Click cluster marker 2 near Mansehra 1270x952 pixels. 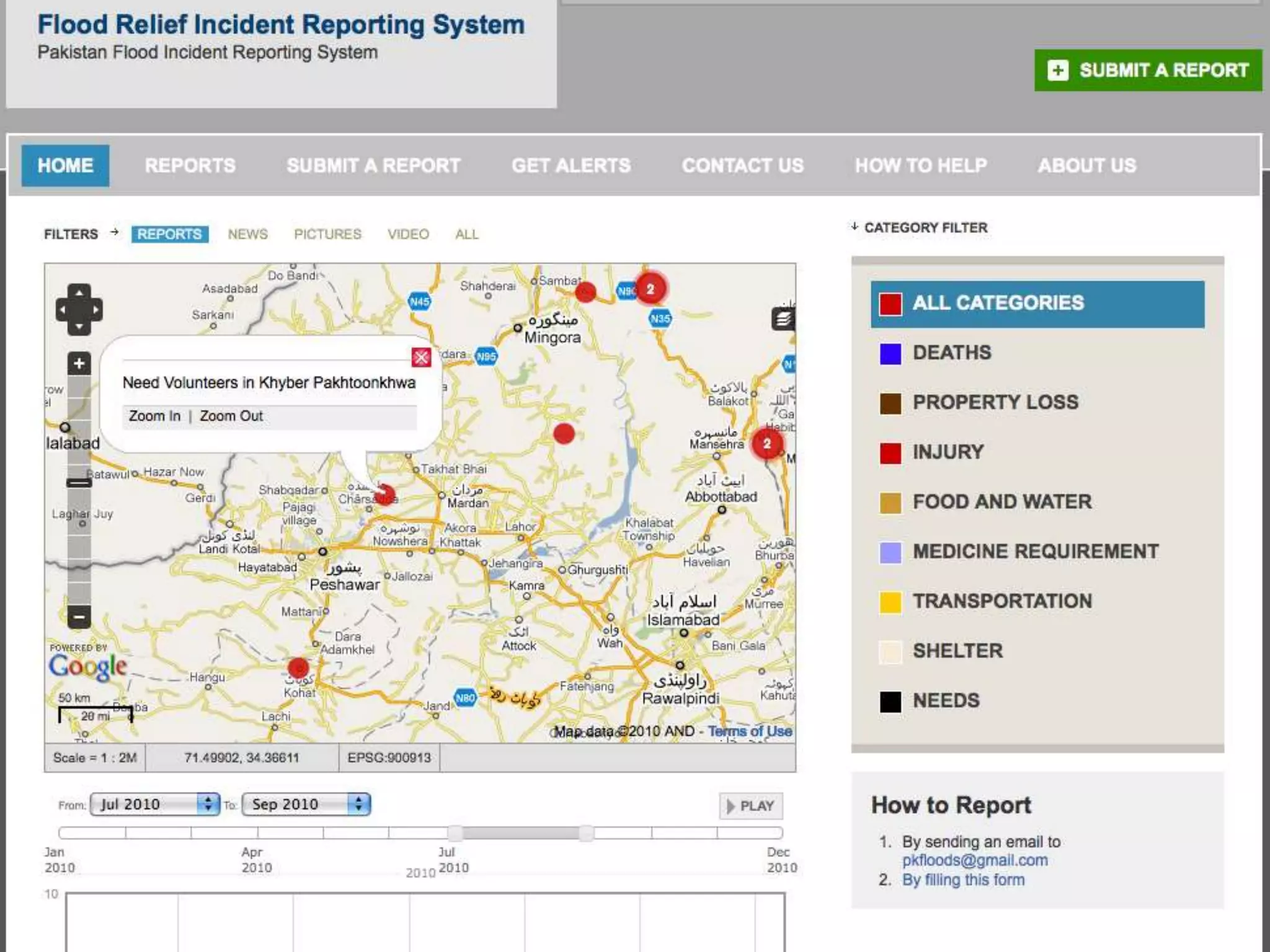[767, 444]
